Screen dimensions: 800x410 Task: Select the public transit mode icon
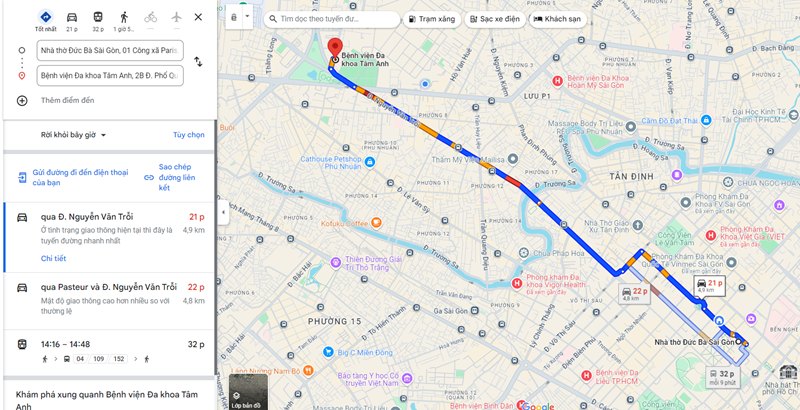[x=98, y=17]
